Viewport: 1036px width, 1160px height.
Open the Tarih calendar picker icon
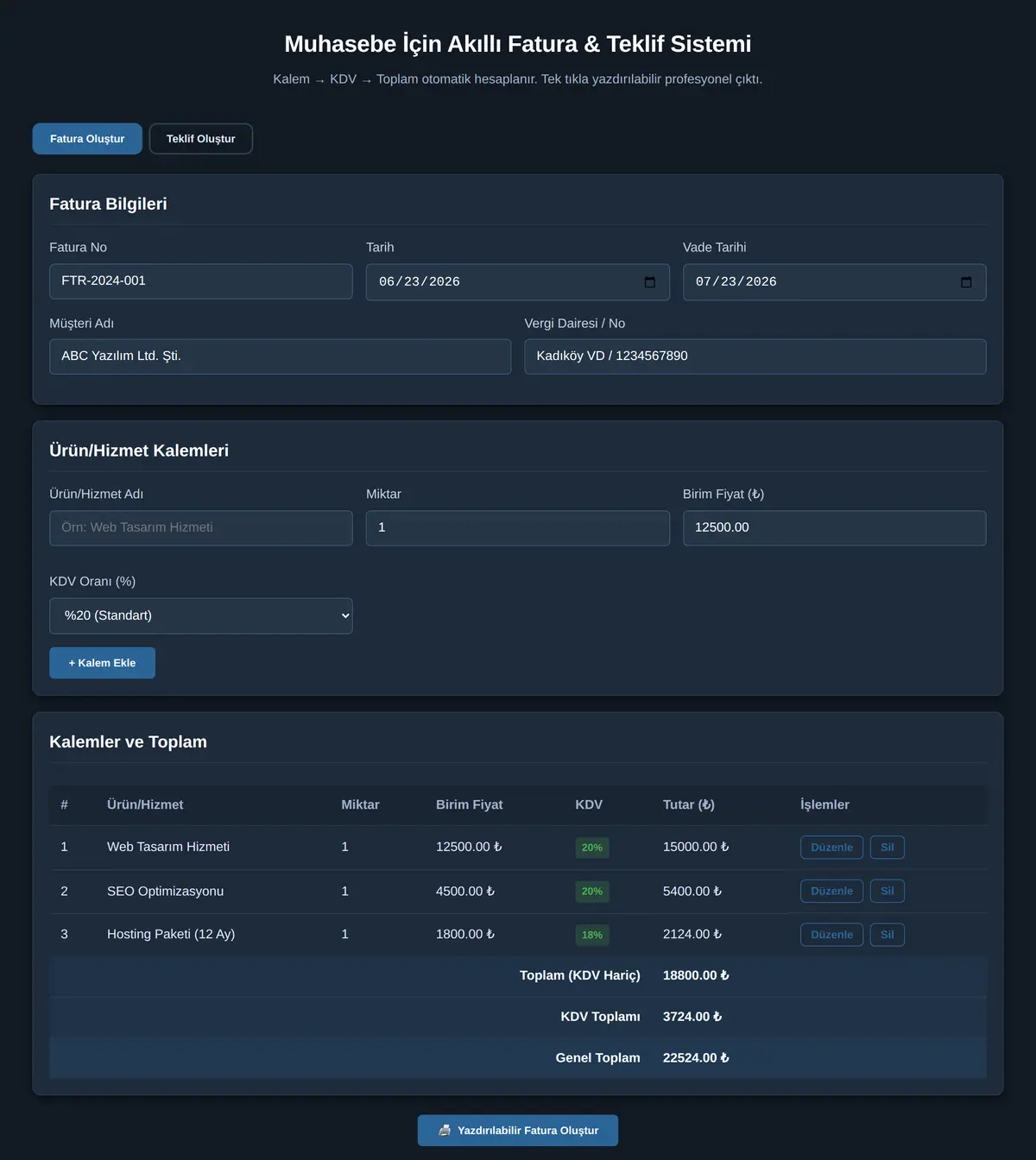pos(650,282)
